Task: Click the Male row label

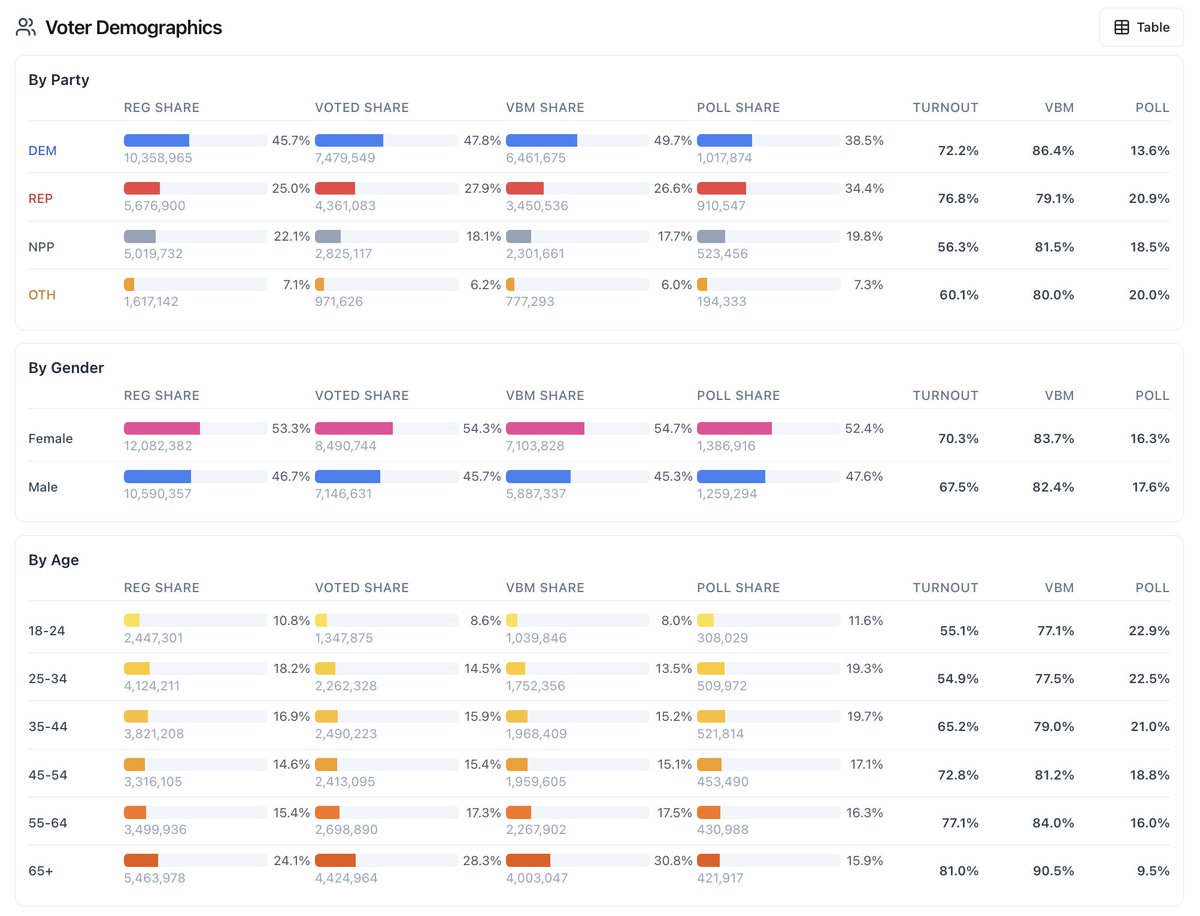Action: pyautogui.click(x=43, y=487)
